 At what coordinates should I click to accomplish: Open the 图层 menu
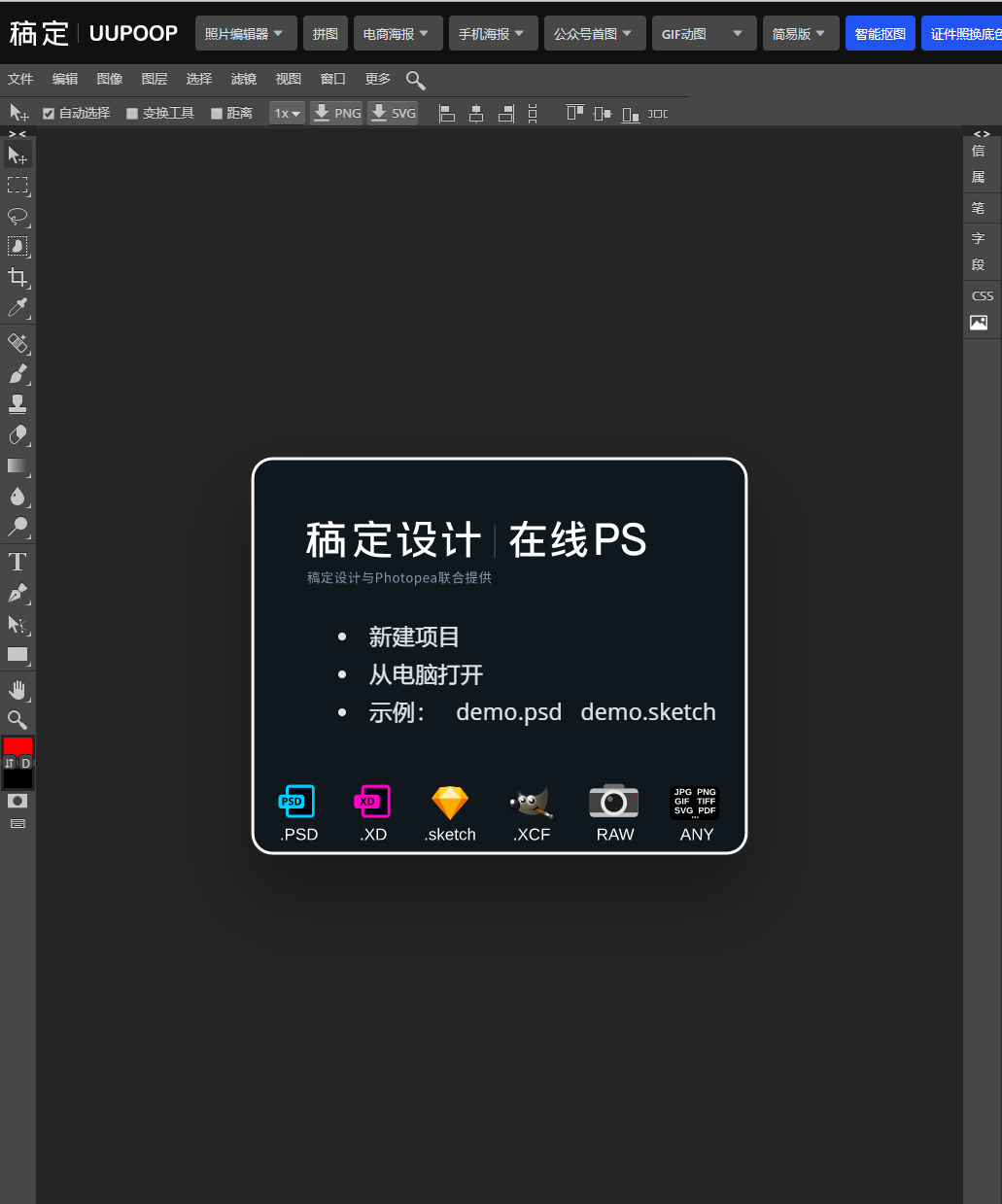pos(155,79)
